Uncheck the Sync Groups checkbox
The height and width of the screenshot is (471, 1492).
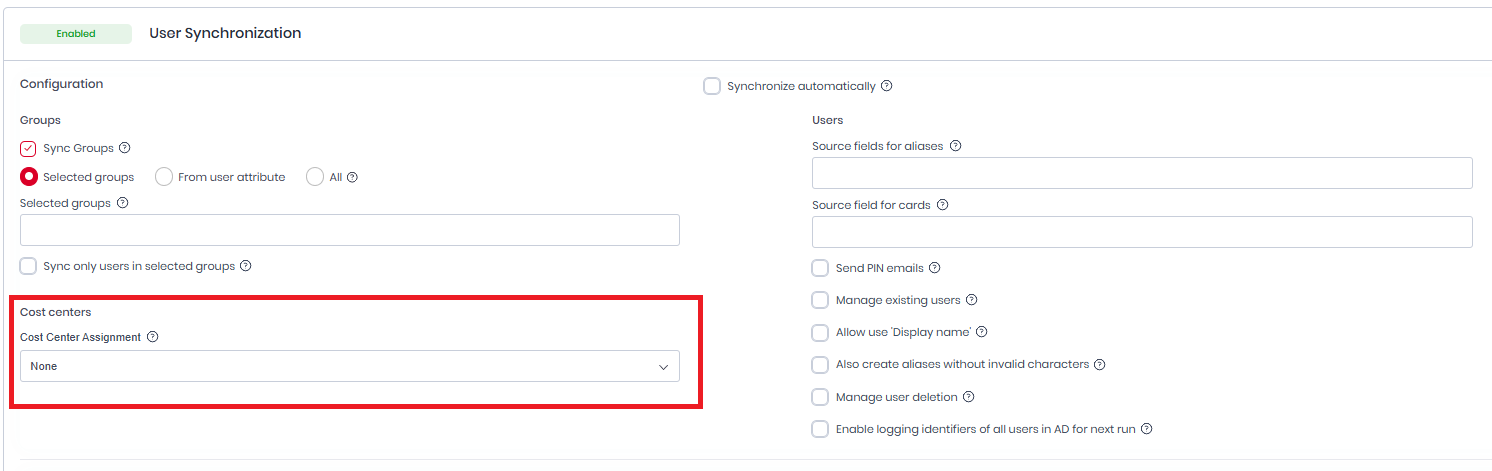(28, 148)
